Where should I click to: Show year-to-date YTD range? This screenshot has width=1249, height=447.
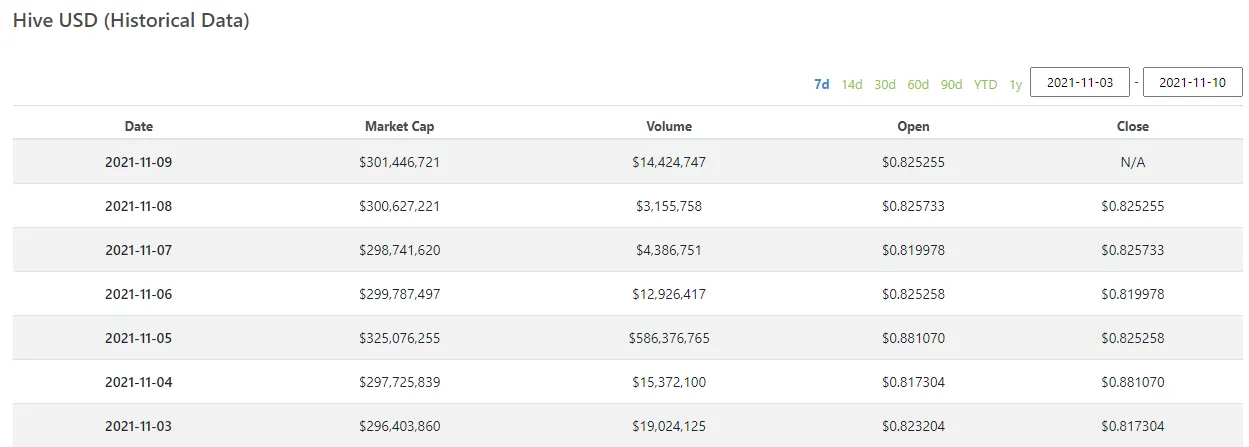point(985,84)
